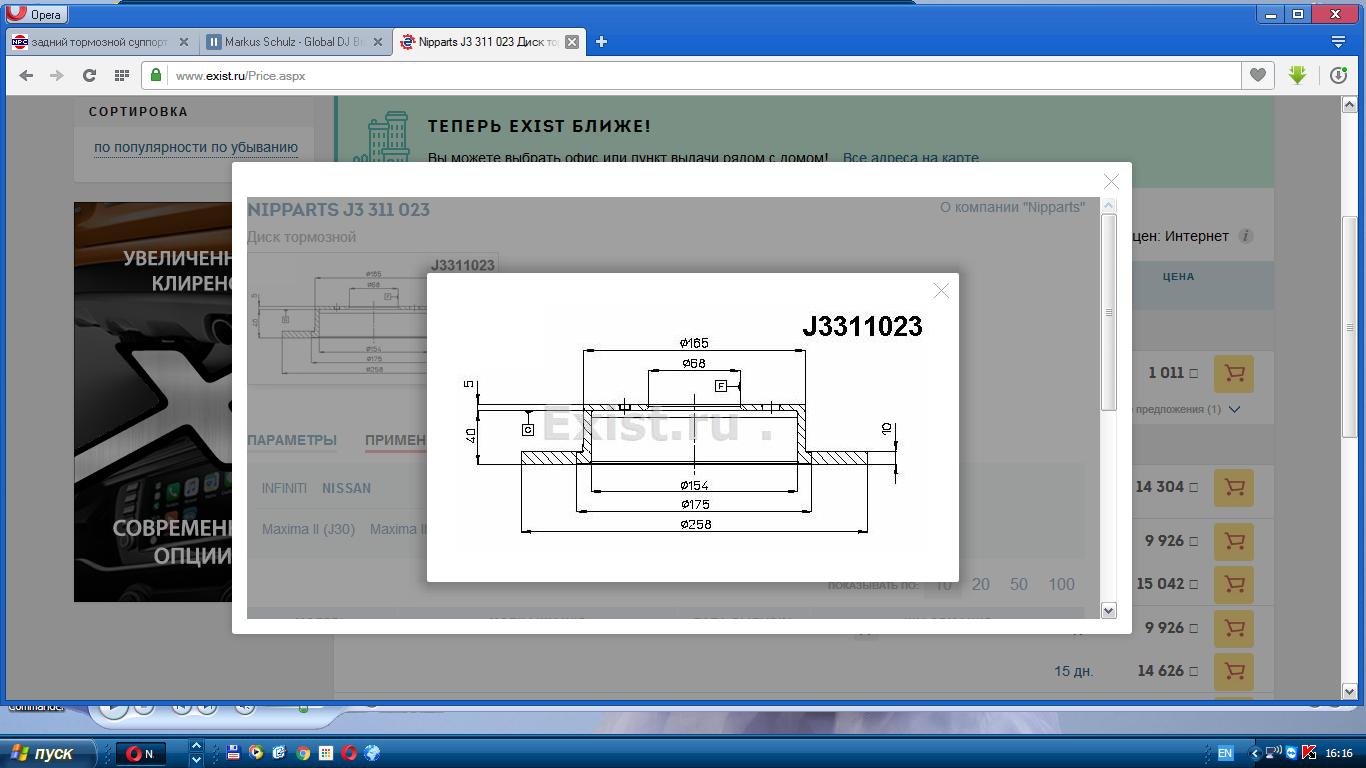Close the 'задний тормозной суппорт' tab
Image resolution: width=1366 pixels, height=768 pixels.
[x=183, y=42]
